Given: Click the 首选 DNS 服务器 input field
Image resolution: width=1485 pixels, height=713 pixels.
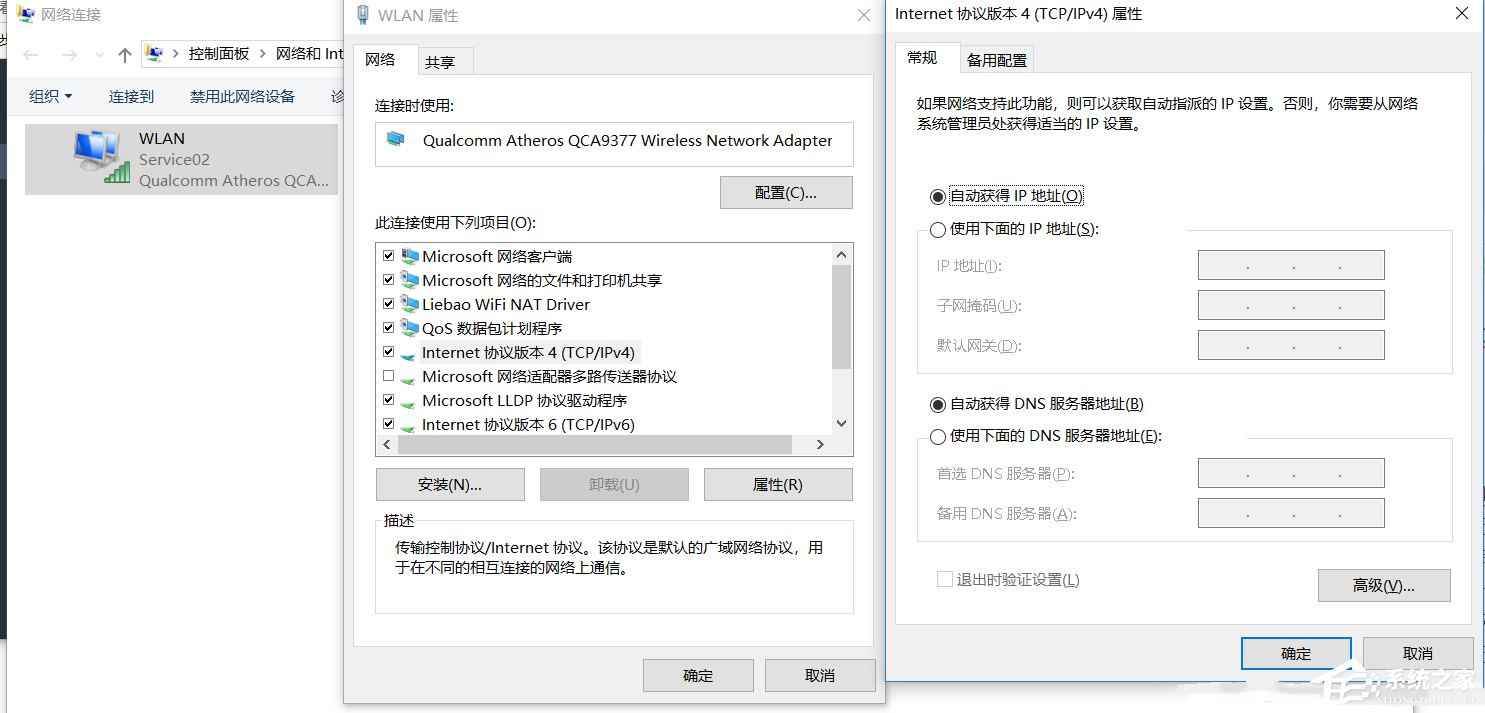Looking at the screenshot, I should [x=1291, y=473].
